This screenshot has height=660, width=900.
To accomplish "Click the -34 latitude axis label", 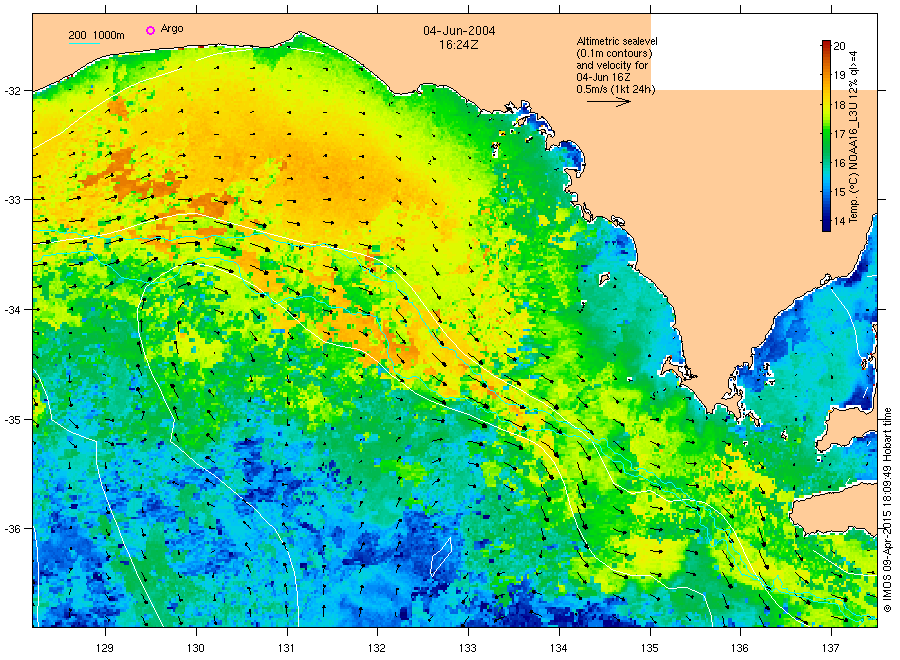I will pos(13,310).
